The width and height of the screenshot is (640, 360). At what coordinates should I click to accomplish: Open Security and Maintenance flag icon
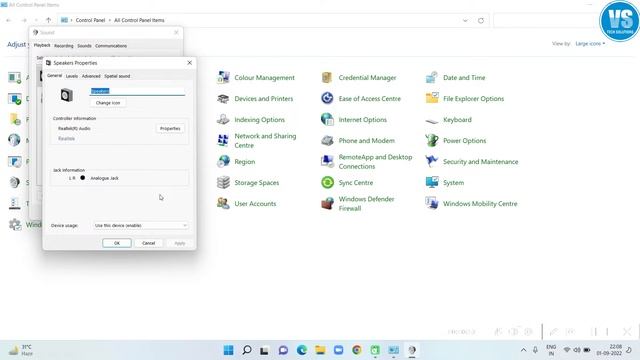[432, 162]
